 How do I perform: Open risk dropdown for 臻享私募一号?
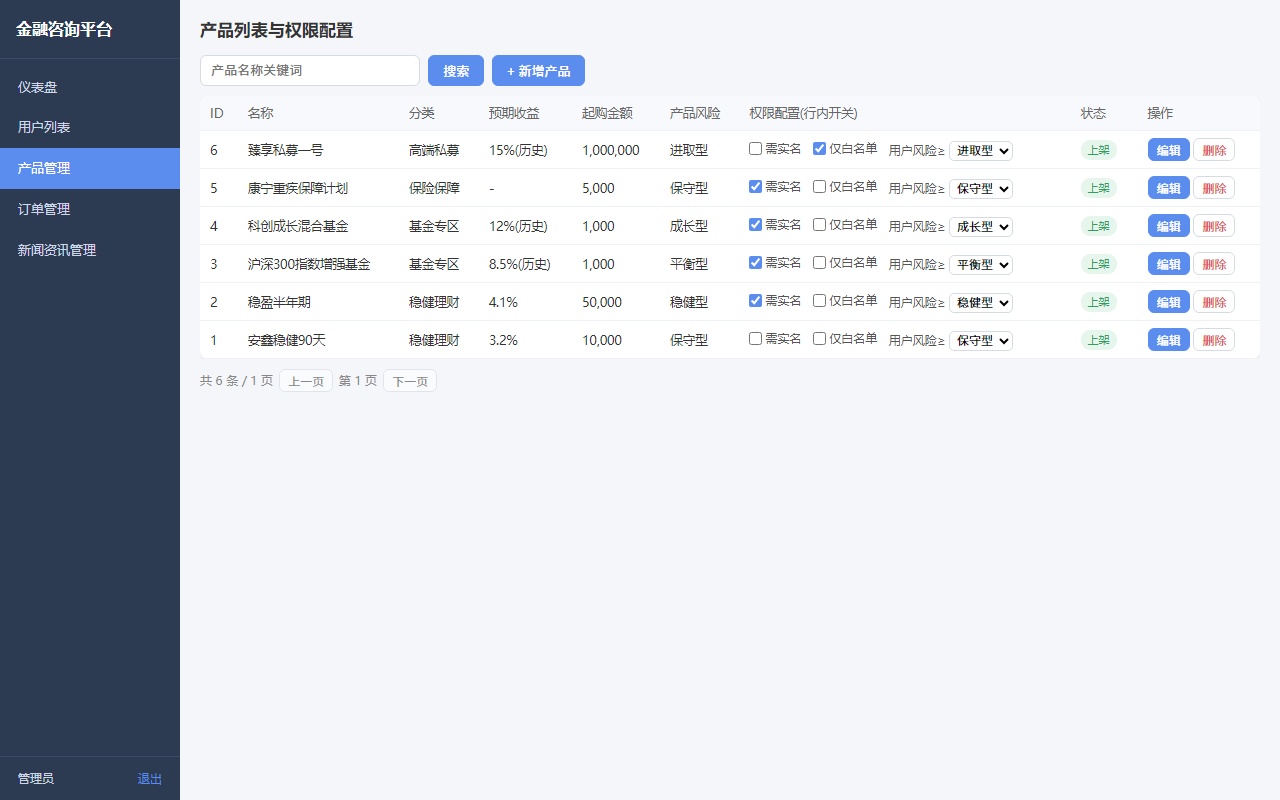click(981, 151)
